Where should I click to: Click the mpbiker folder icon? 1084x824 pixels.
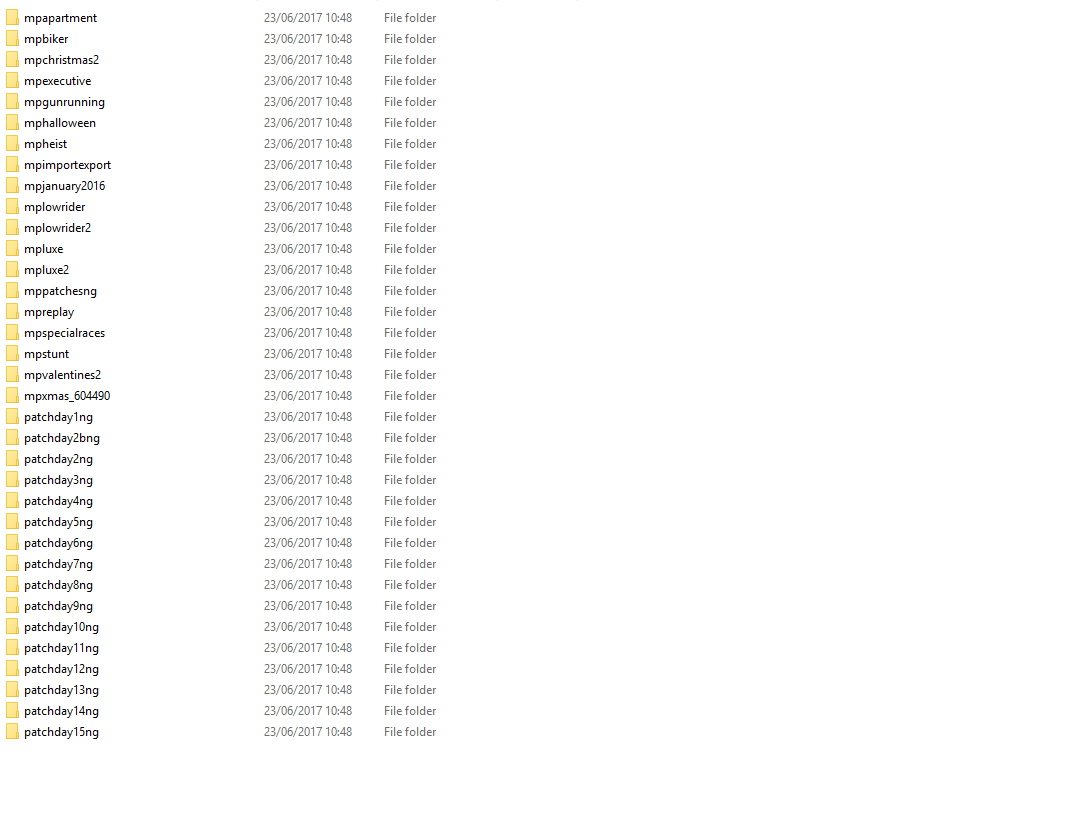click(x=12, y=39)
